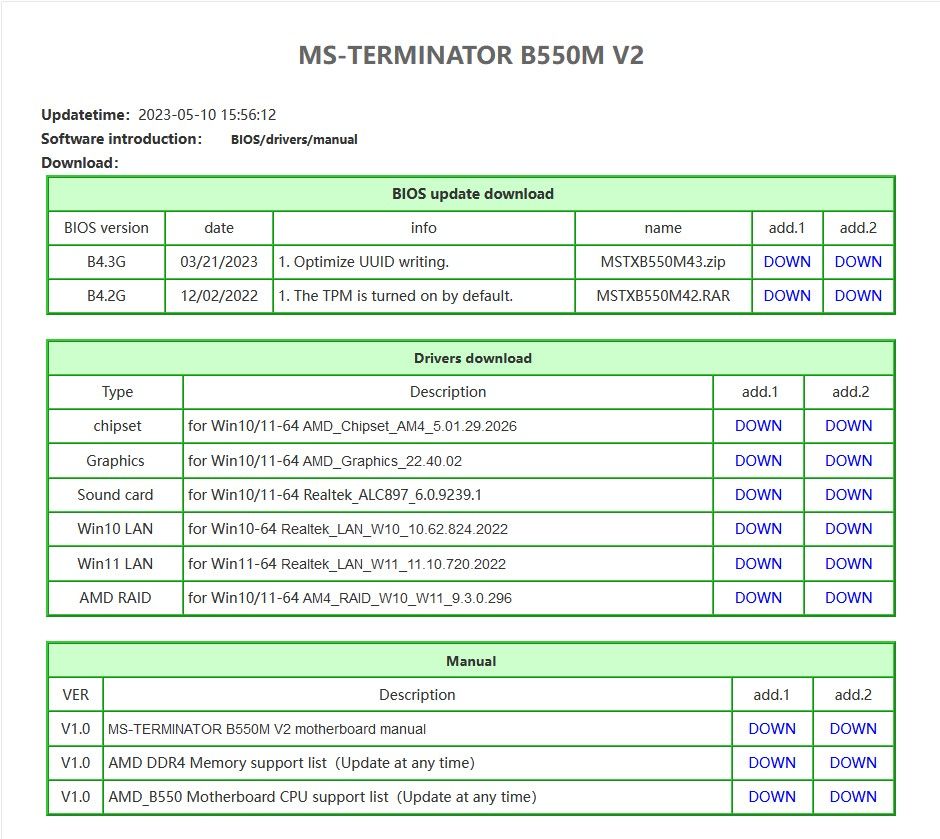Download AMD RAID driver via add.2 DOWN
Screen dimensions: 940x839
click(848, 598)
